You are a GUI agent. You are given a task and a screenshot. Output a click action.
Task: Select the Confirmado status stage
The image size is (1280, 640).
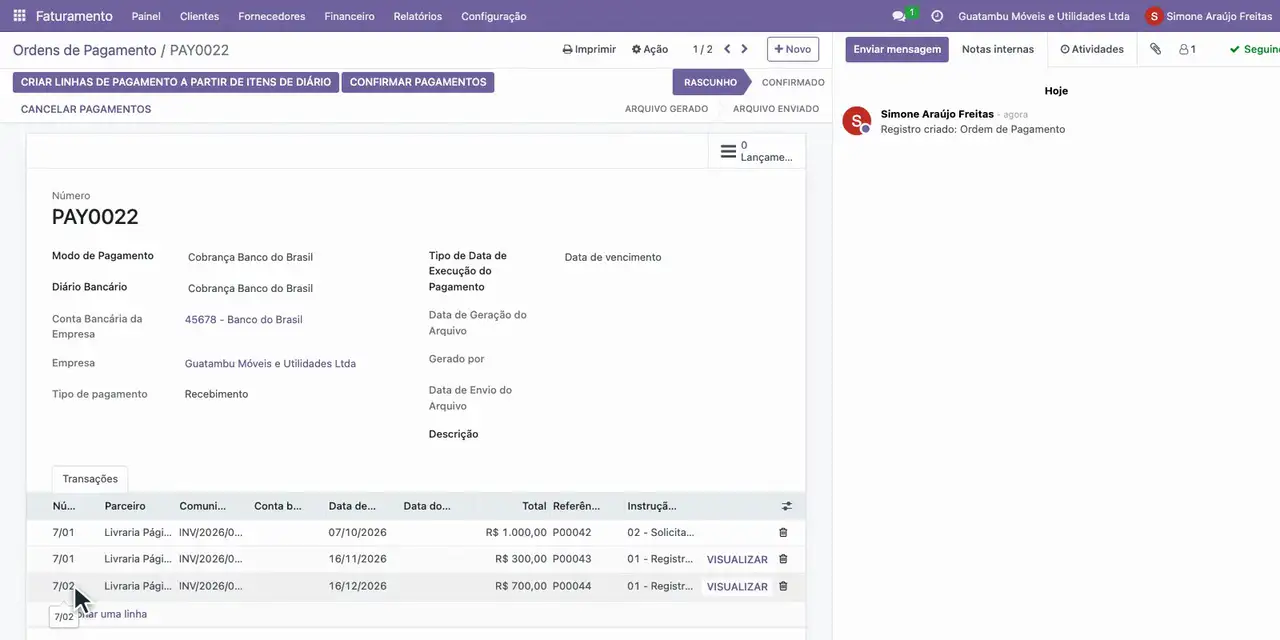click(793, 82)
